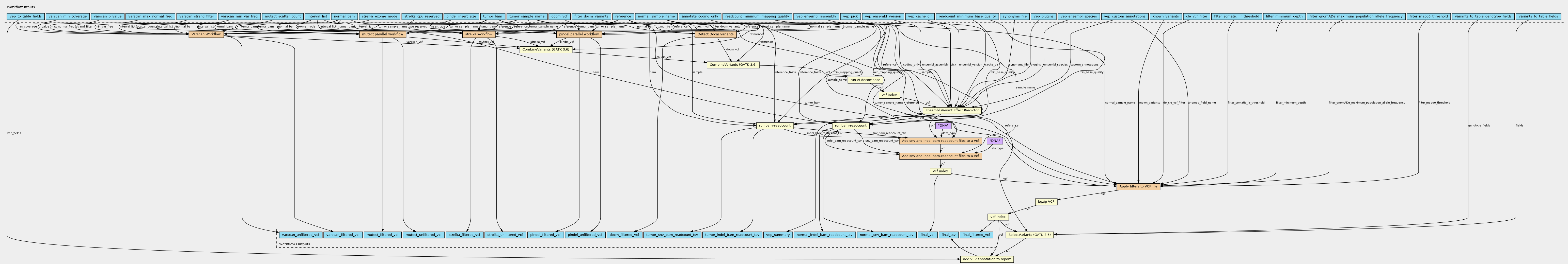
Task: Click the synonyms_file input node
Action: click(1014, 16)
